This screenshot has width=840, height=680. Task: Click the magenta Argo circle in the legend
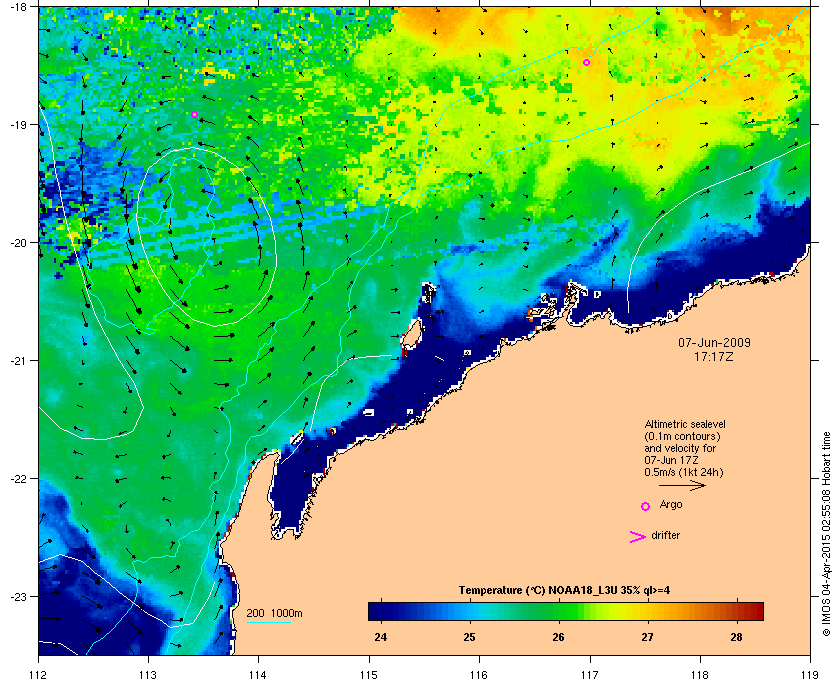(x=646, y=506)
